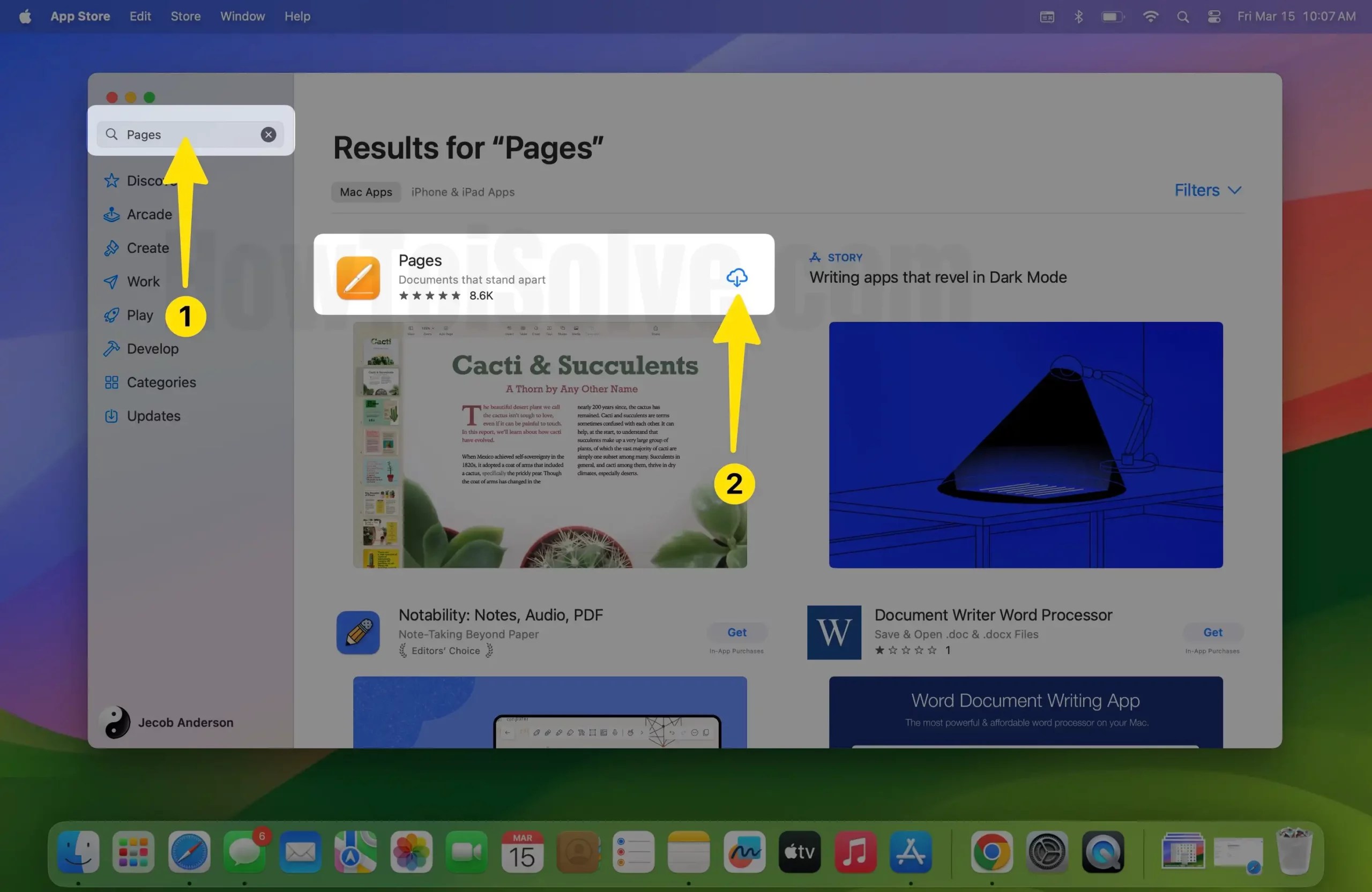Viewport: 1372px width, 892px height.
Task: Get Document Writer Word Processor
Action: 1212,632
